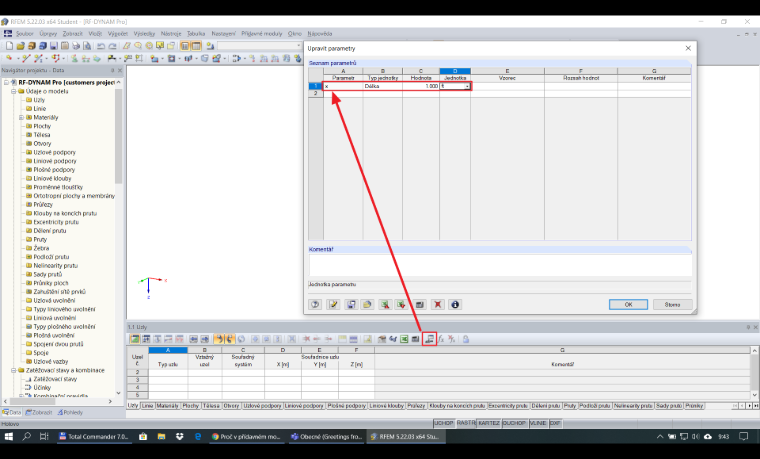The height and width of the screenshot is (459, 760).
Task: Click the Hodnota cell showing 1.000
Action: pyautogui.click(x=421, y=86)
